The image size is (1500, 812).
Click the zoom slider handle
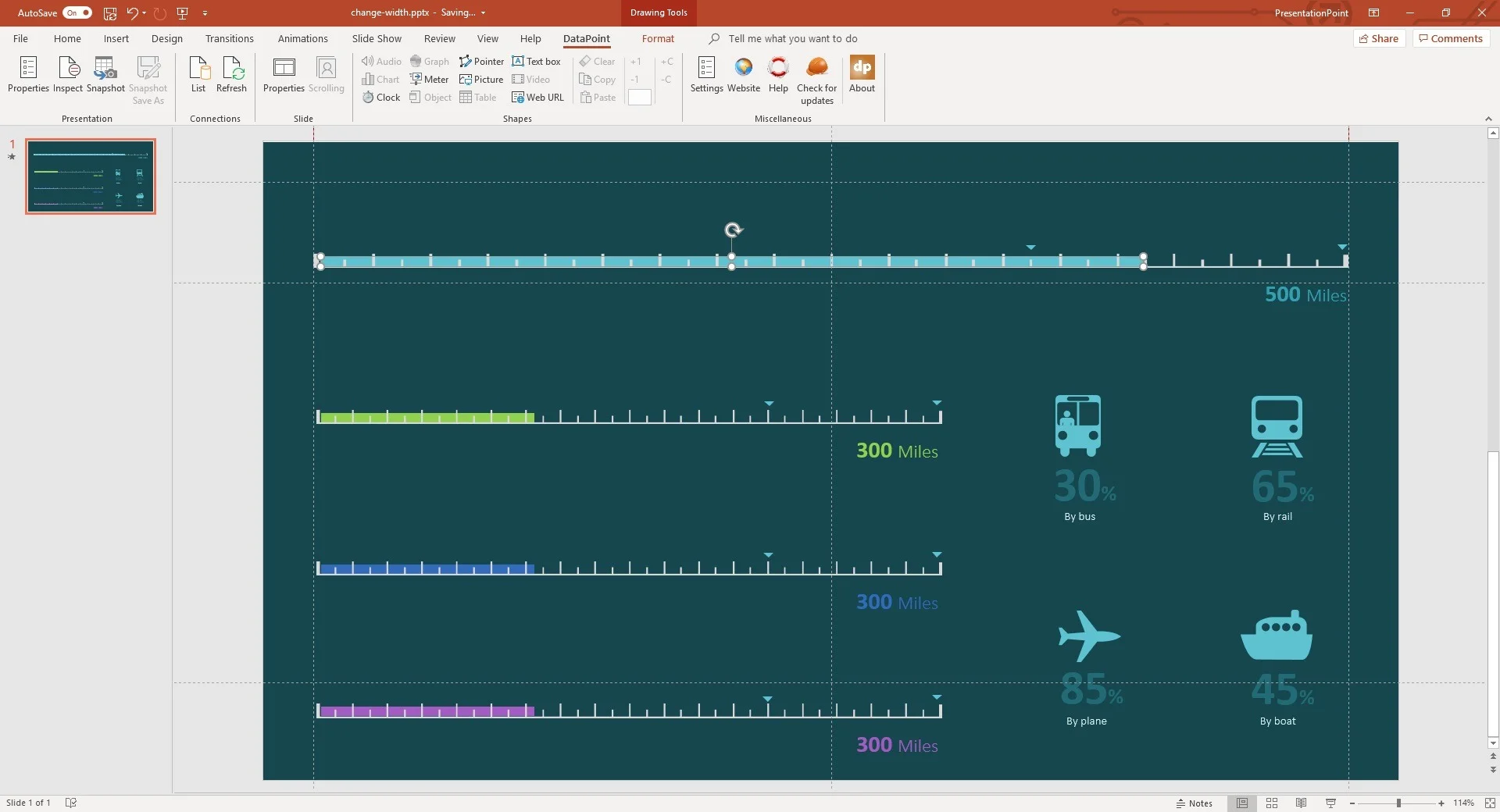[x=1398, y=803]
